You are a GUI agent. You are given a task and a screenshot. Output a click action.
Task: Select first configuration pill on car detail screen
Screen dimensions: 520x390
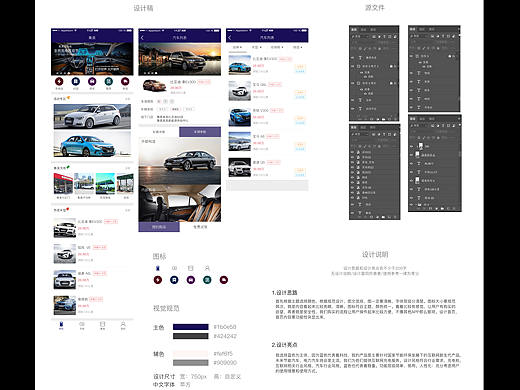[x=163, y=109]
